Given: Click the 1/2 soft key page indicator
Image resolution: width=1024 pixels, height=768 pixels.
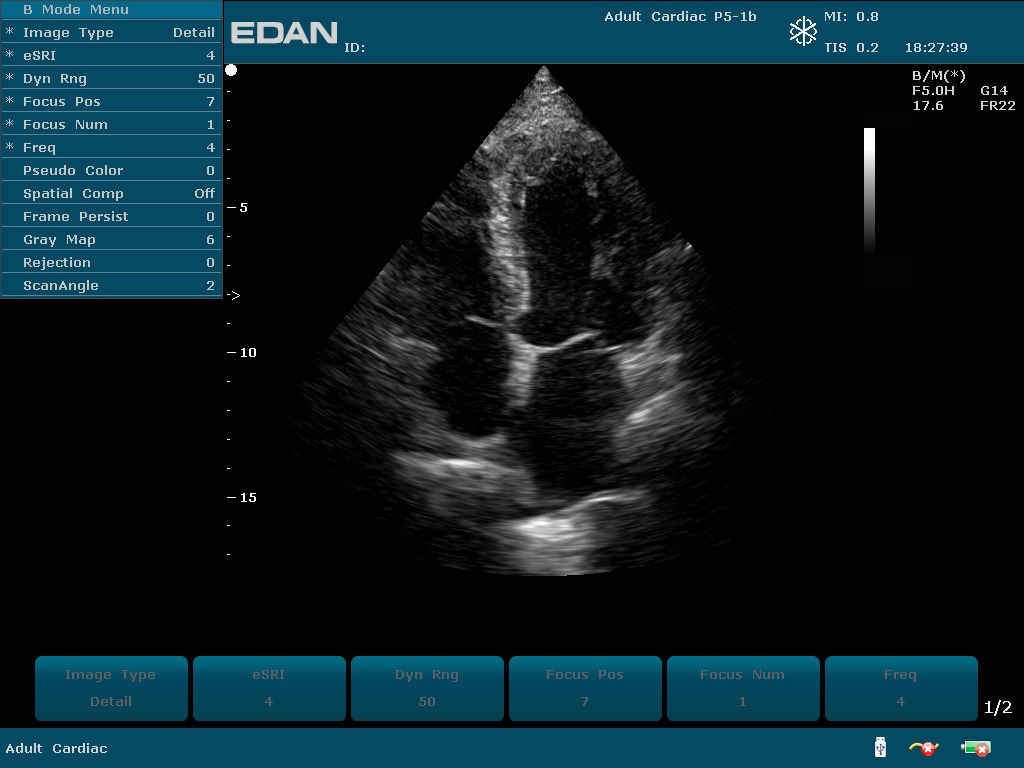Looking at the screenshot, I should (x=997, y=707).
